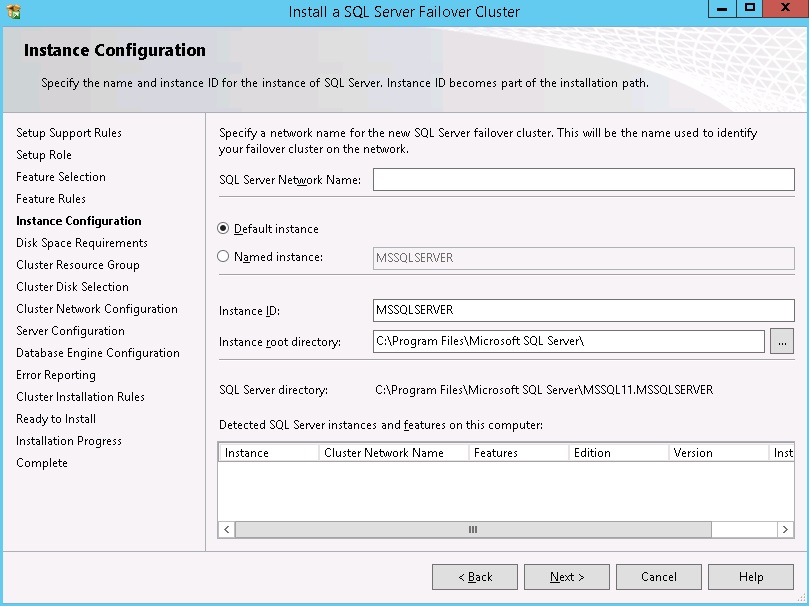809x606 pixels.
Task: Click the Installation Progress step
Action: [69, 441]
